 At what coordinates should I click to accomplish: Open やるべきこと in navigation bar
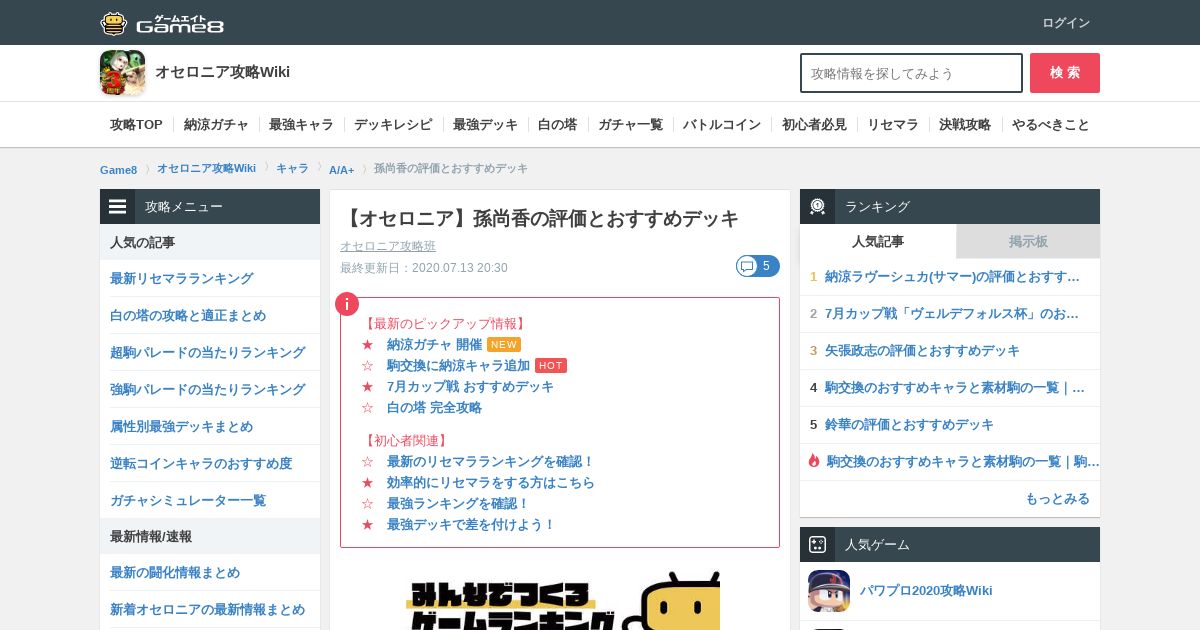click(1051, 125)
